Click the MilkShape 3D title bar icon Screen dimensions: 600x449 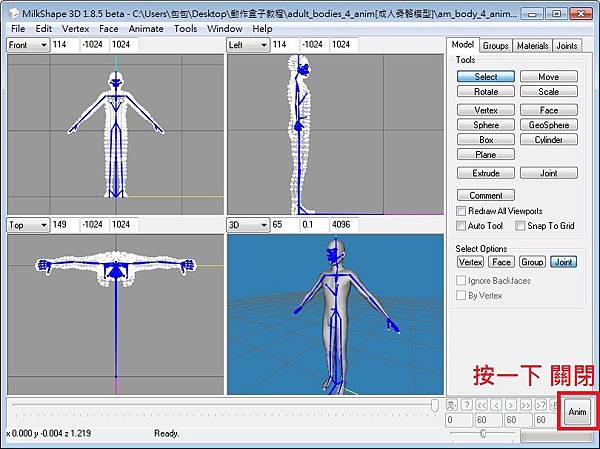(x=14, y=13)
